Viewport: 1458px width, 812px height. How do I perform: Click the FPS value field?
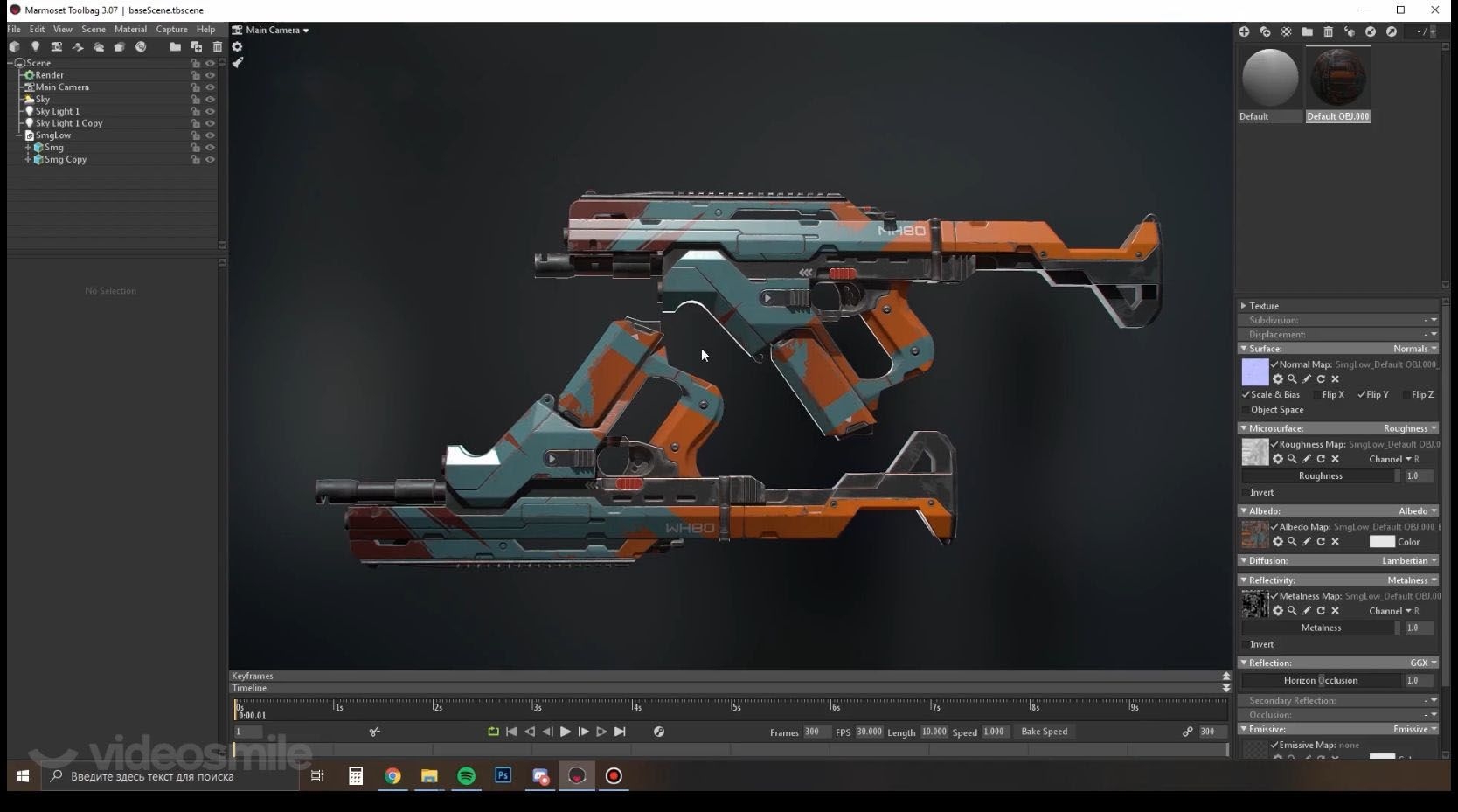pyautogui.click(x=869, y=732)
